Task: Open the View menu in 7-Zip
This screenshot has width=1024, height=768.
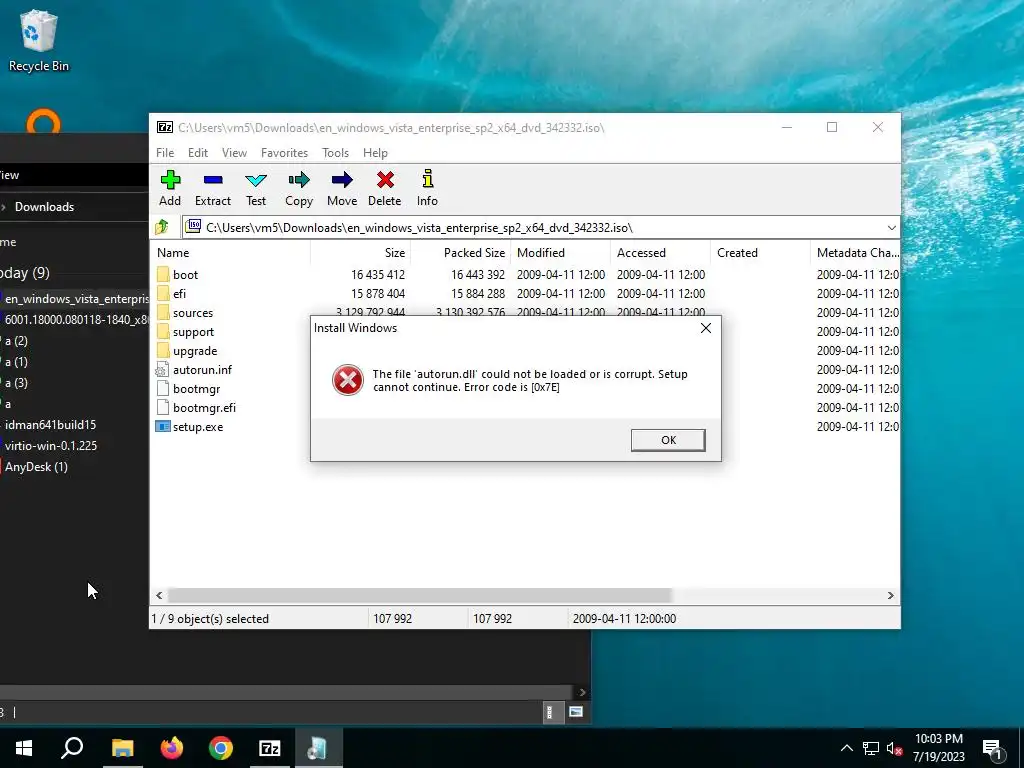Action: pyautogui.click(x=234, y=153)
